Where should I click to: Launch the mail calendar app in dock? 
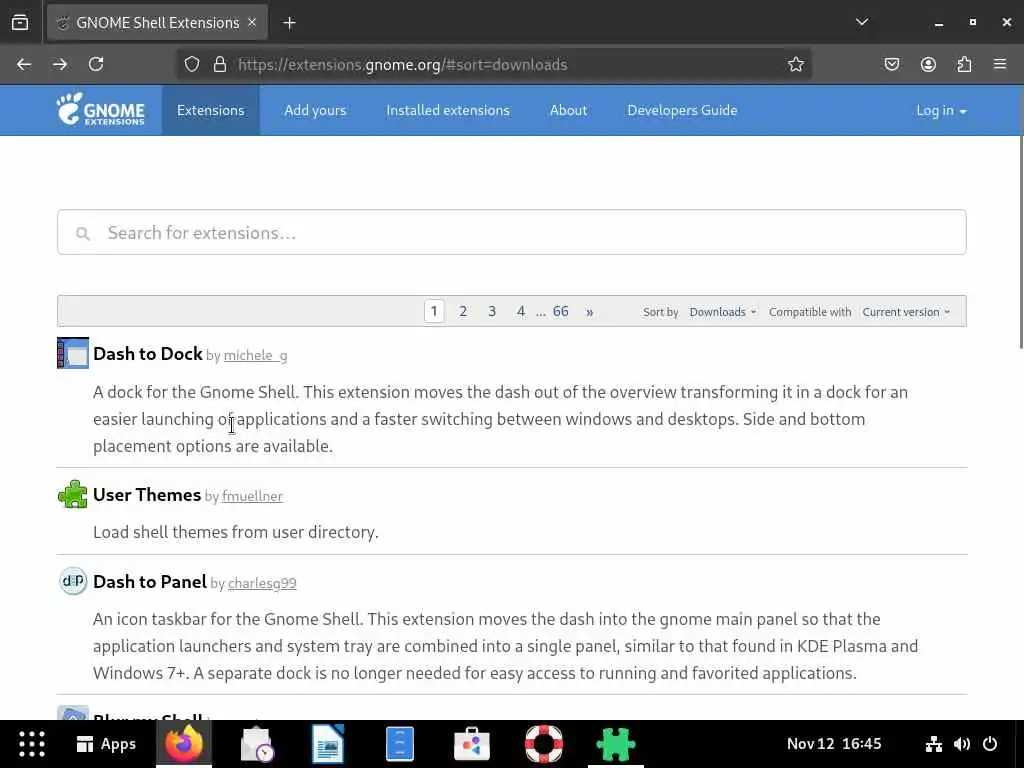pyautogui.click(x=256, y=744)
